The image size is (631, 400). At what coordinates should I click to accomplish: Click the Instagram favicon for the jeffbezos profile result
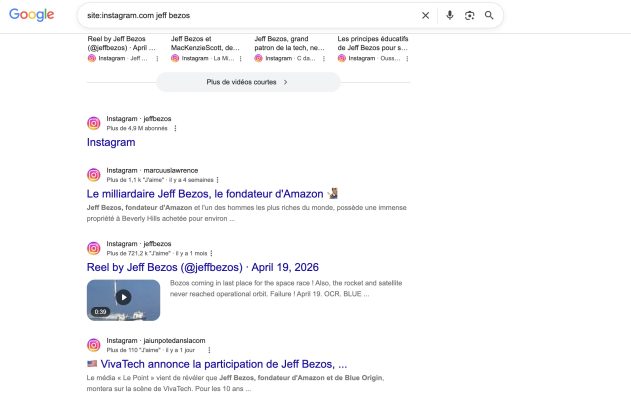94,123
